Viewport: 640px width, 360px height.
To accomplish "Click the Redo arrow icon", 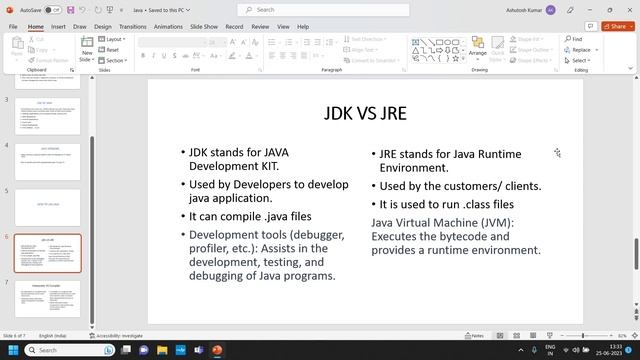I will [98, 10].
